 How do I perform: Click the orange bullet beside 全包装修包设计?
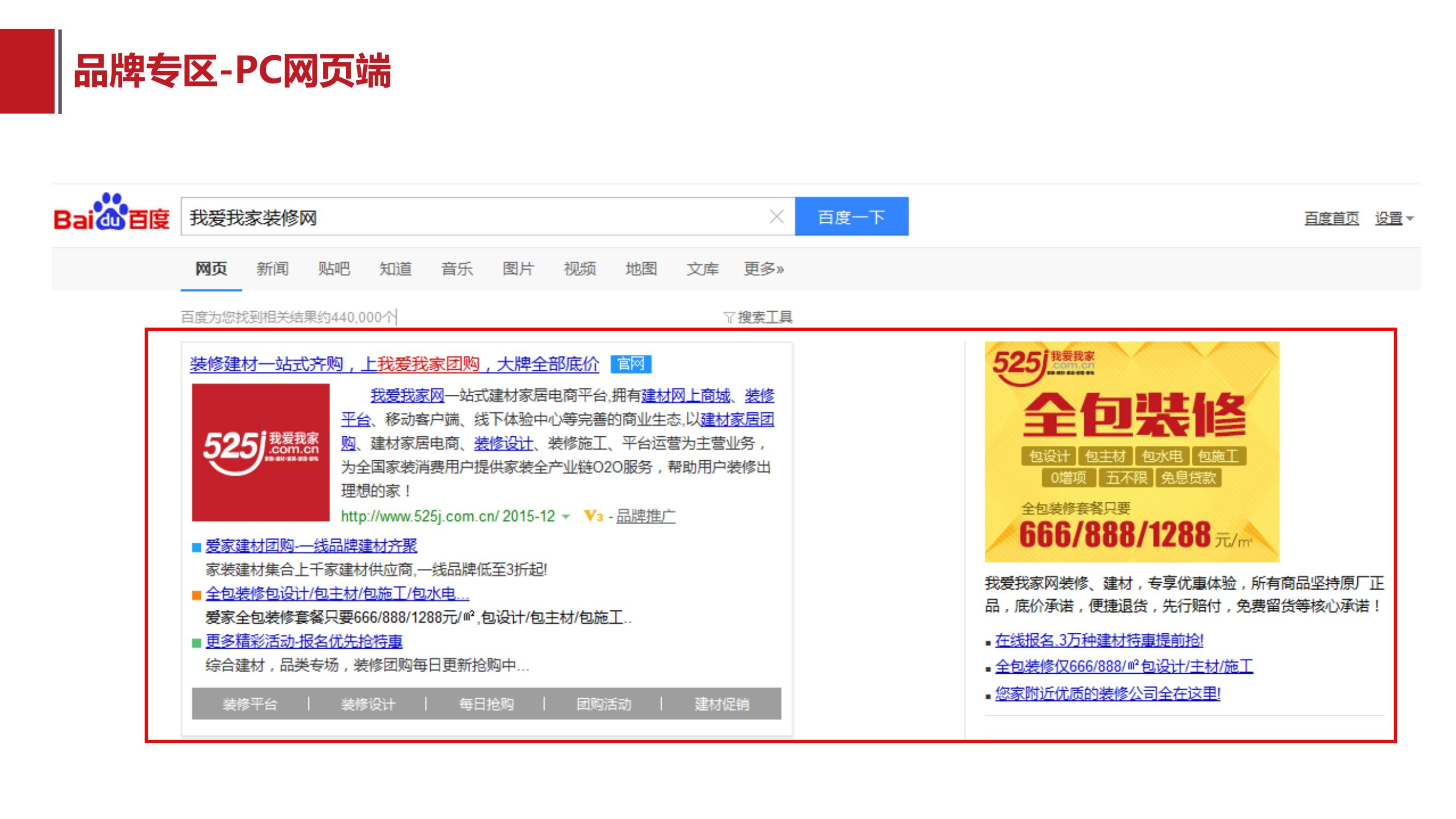pyautogui.click(x=197, y=595)
